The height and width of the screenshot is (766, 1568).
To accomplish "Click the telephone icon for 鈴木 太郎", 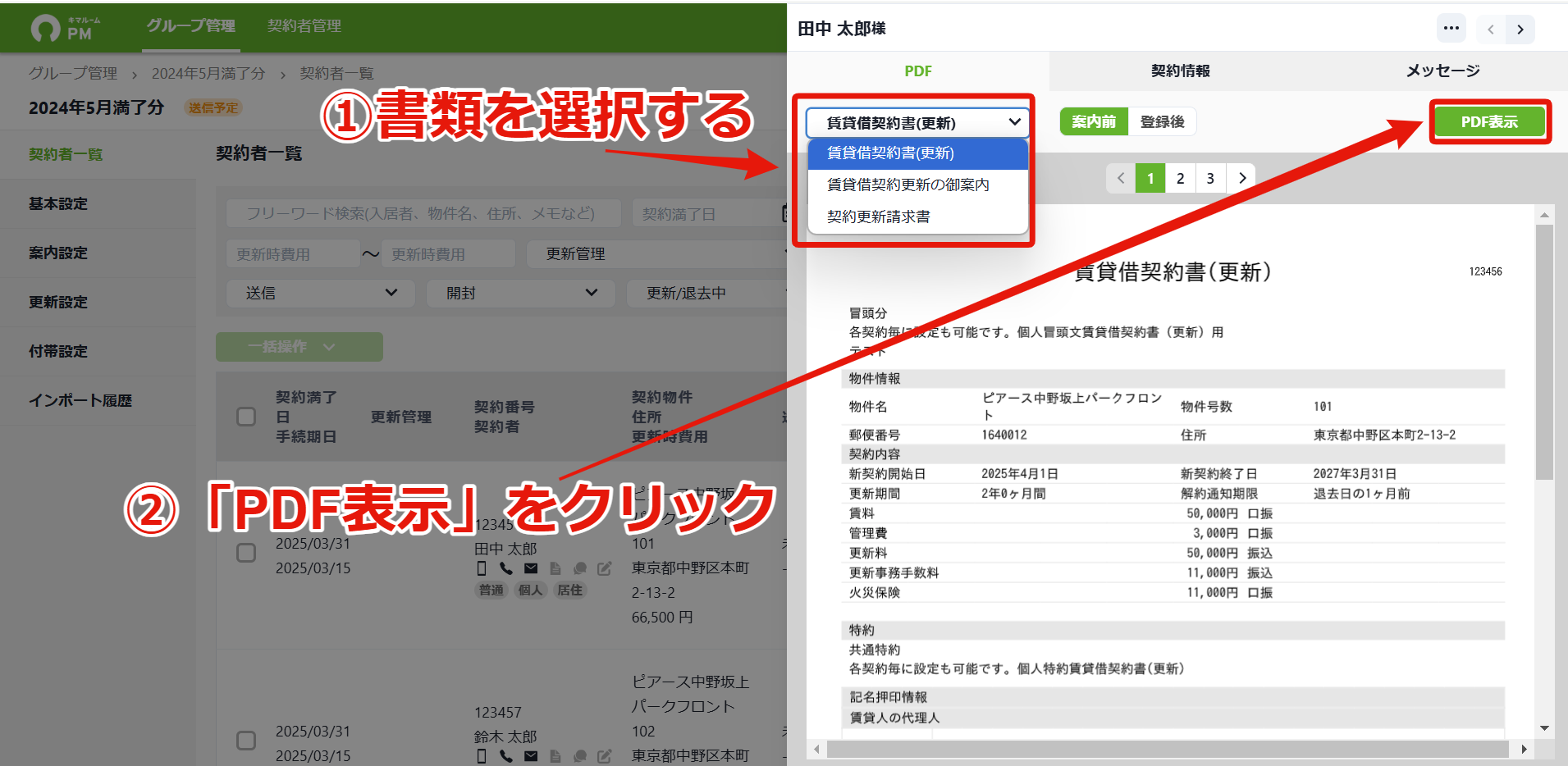I will click(x=506, y=756).
